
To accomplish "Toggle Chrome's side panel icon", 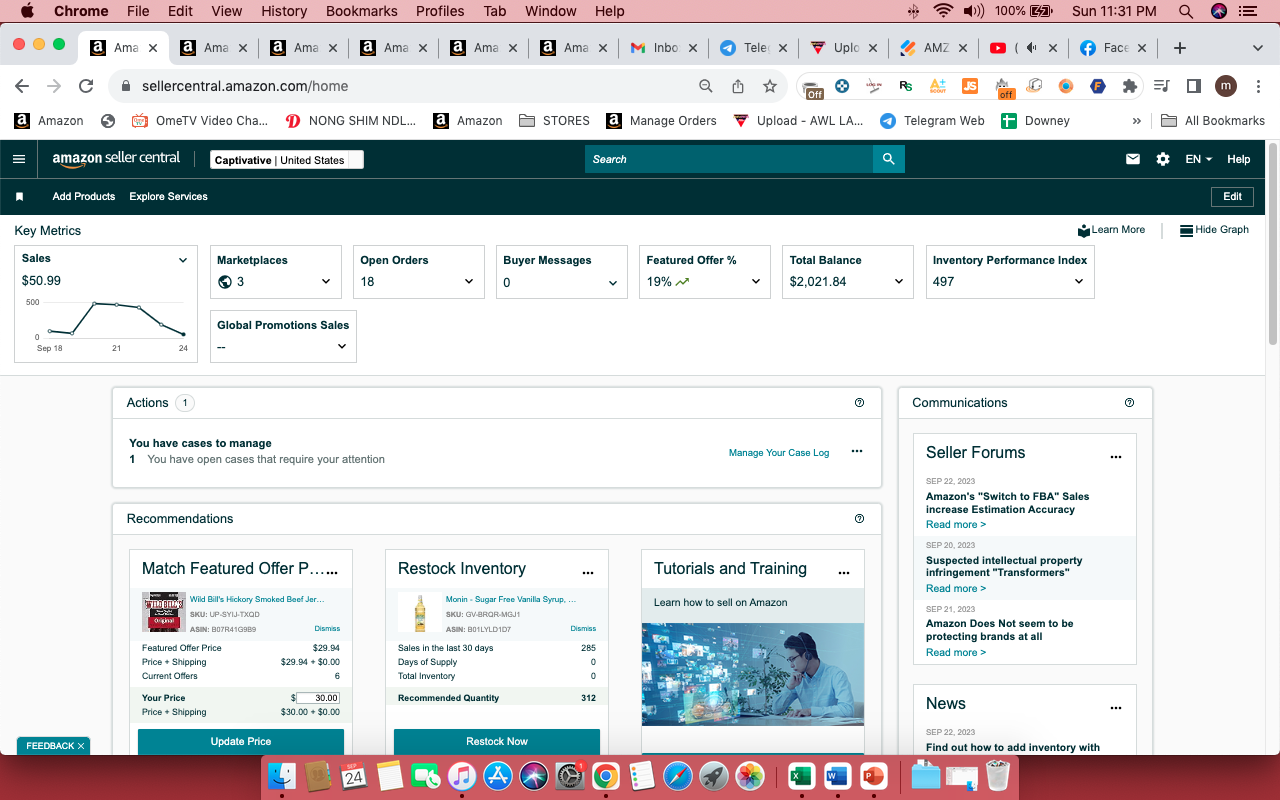I will pos(1193,86).
